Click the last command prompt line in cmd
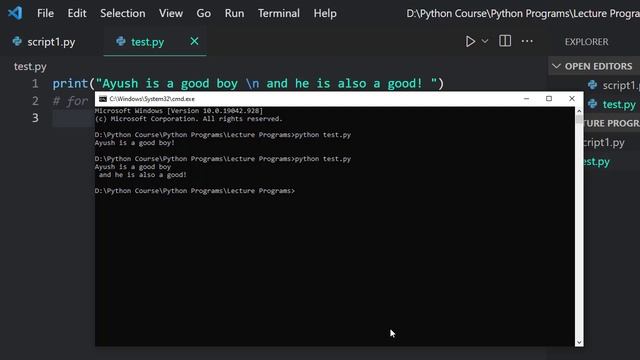This screenshot has height=360, width=640. coord(195,191)
